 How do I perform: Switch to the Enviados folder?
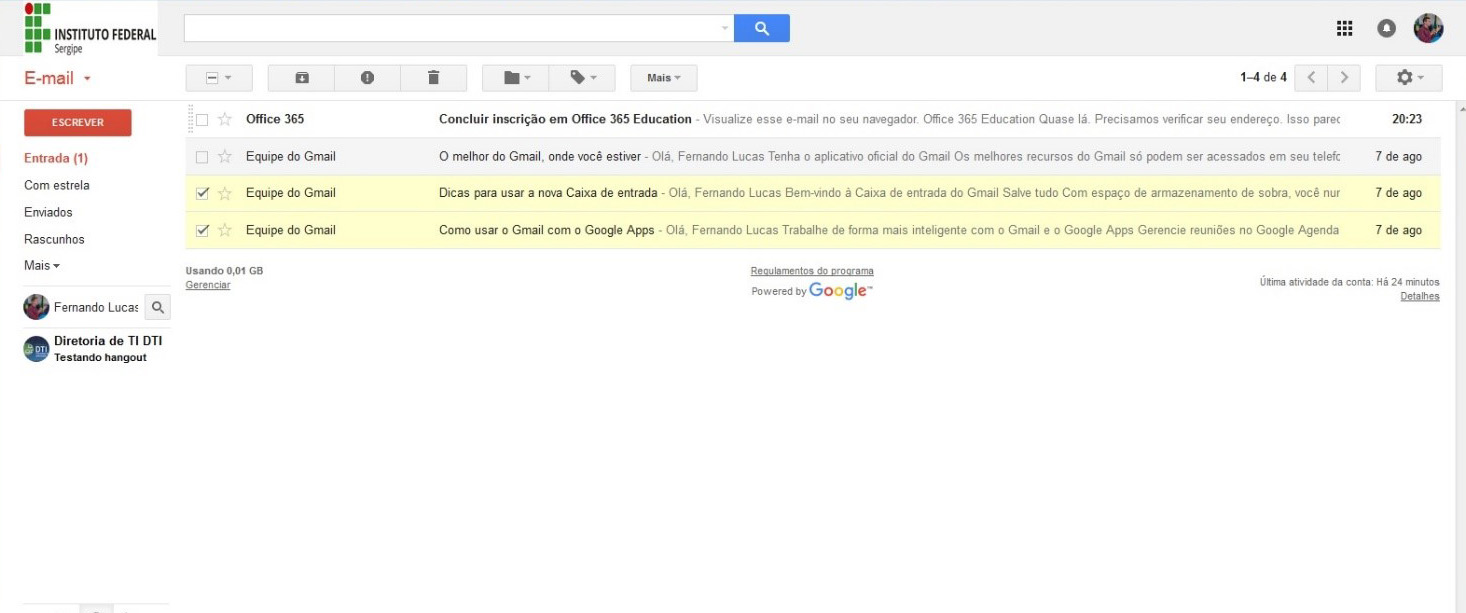pyautogui.click(x=46, y=212)
